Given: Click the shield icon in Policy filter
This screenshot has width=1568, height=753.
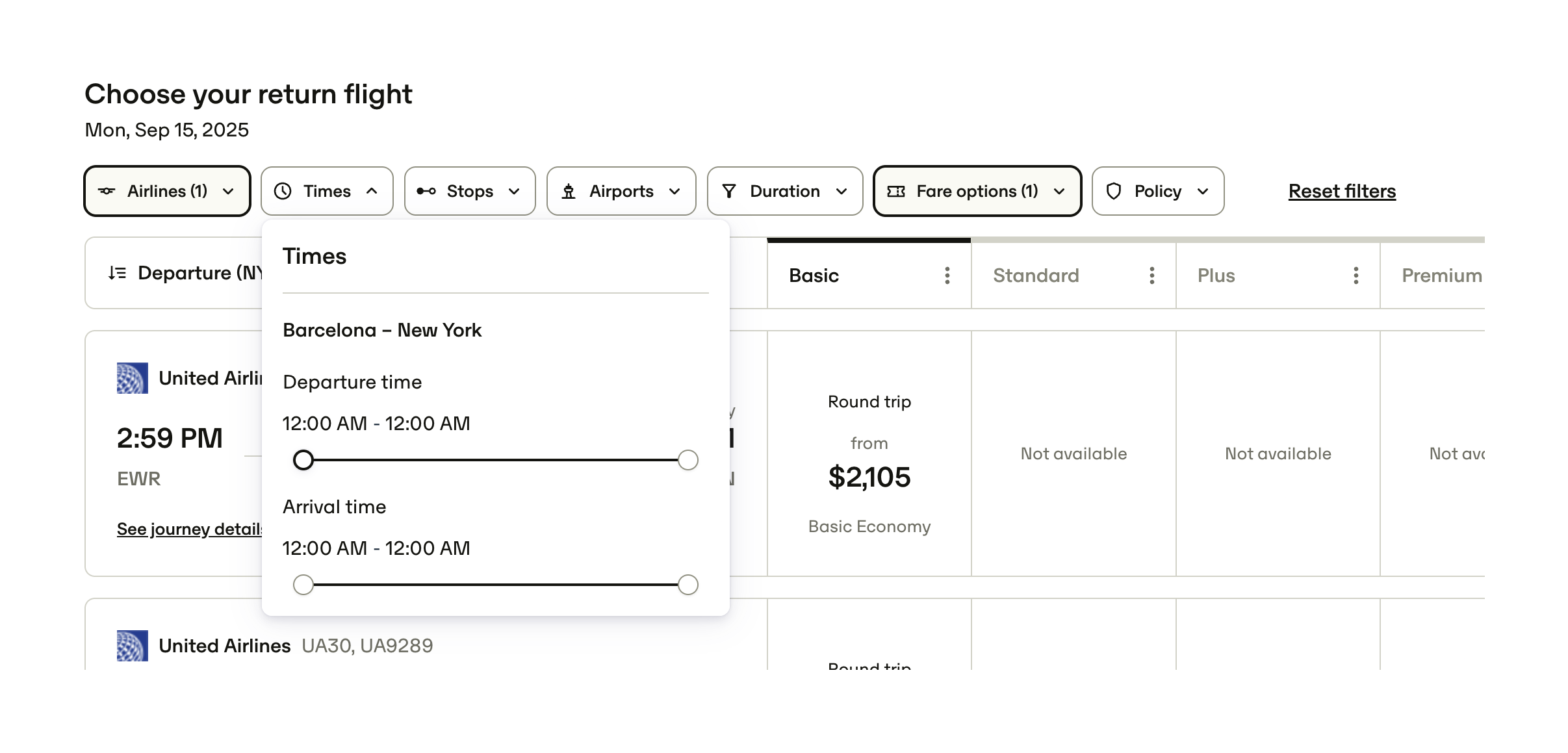Looking at the screenshot, I should tap(1114, 191).
